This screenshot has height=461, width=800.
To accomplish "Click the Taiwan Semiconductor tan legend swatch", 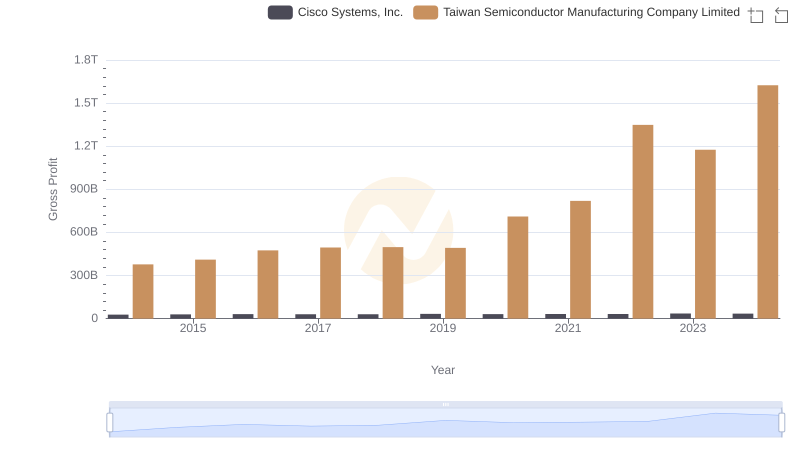I will [426, 12].
